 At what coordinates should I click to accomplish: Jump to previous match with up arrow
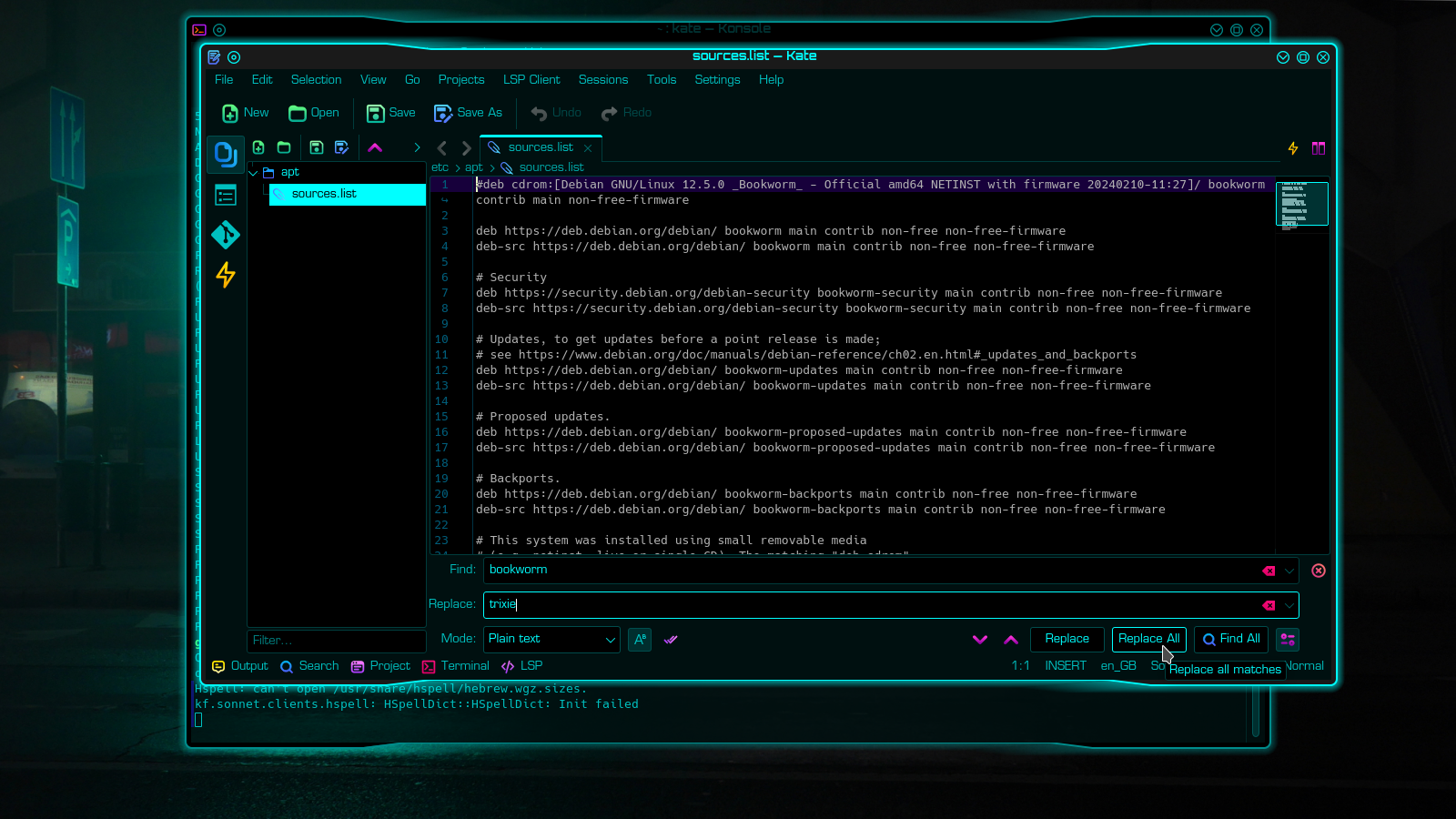(1010, 640)
